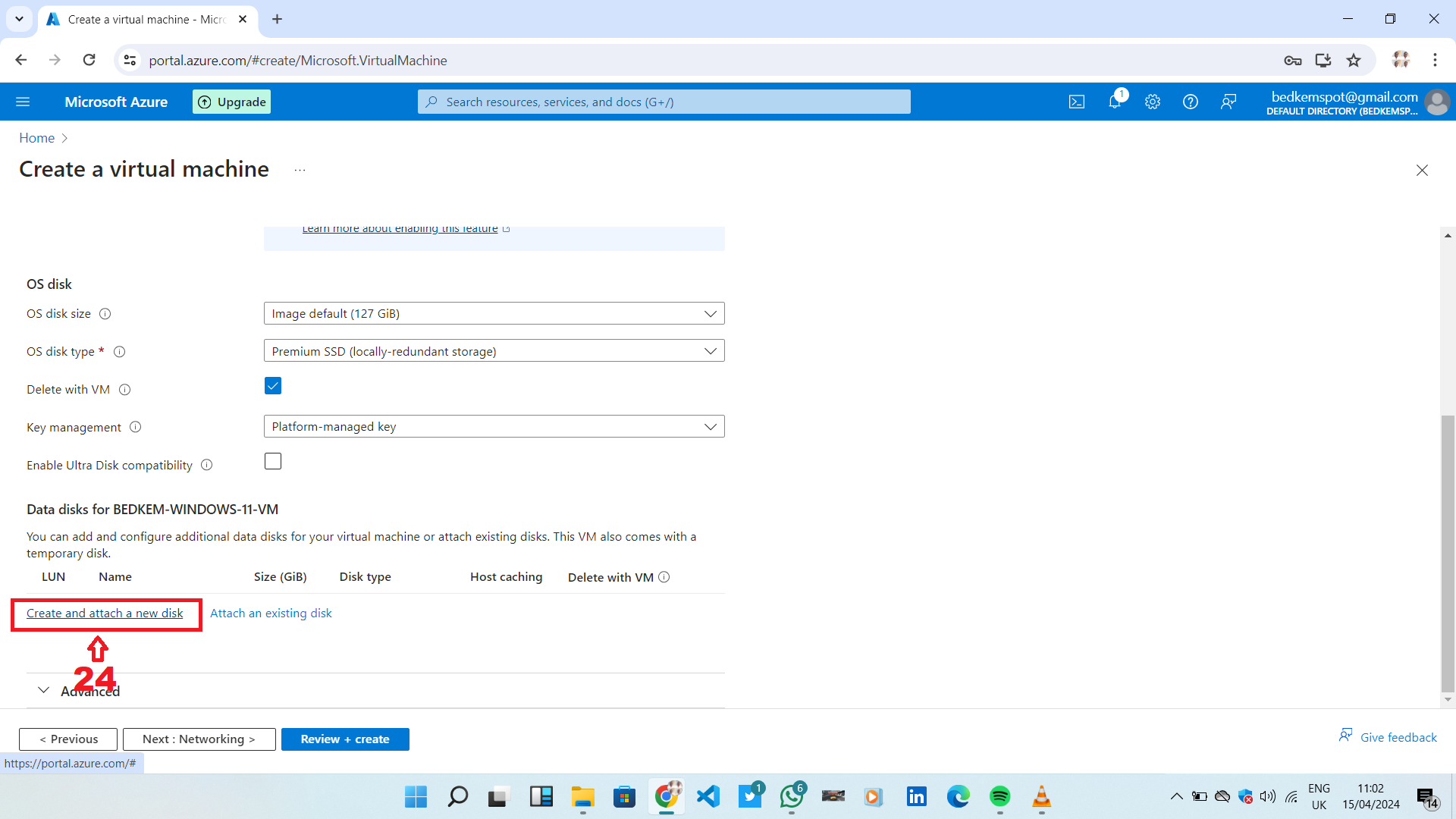
Task: Open the feedback icon in header
Action: pos(1228,102)
